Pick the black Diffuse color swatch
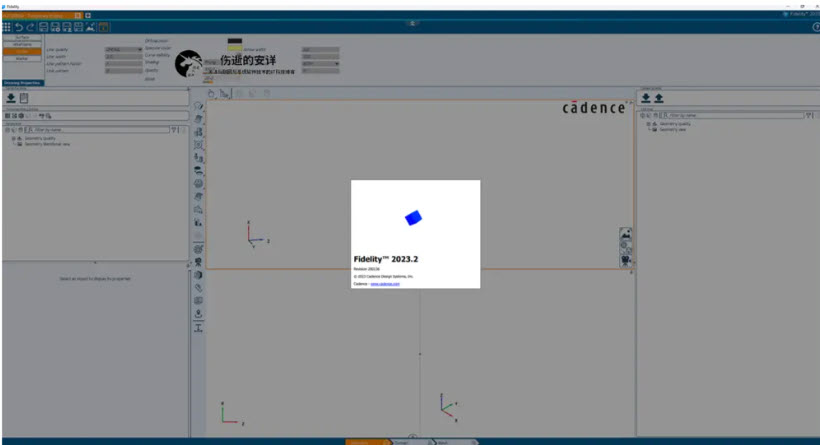The width and height of the screenshot is (820, 445). click(235, 41)
